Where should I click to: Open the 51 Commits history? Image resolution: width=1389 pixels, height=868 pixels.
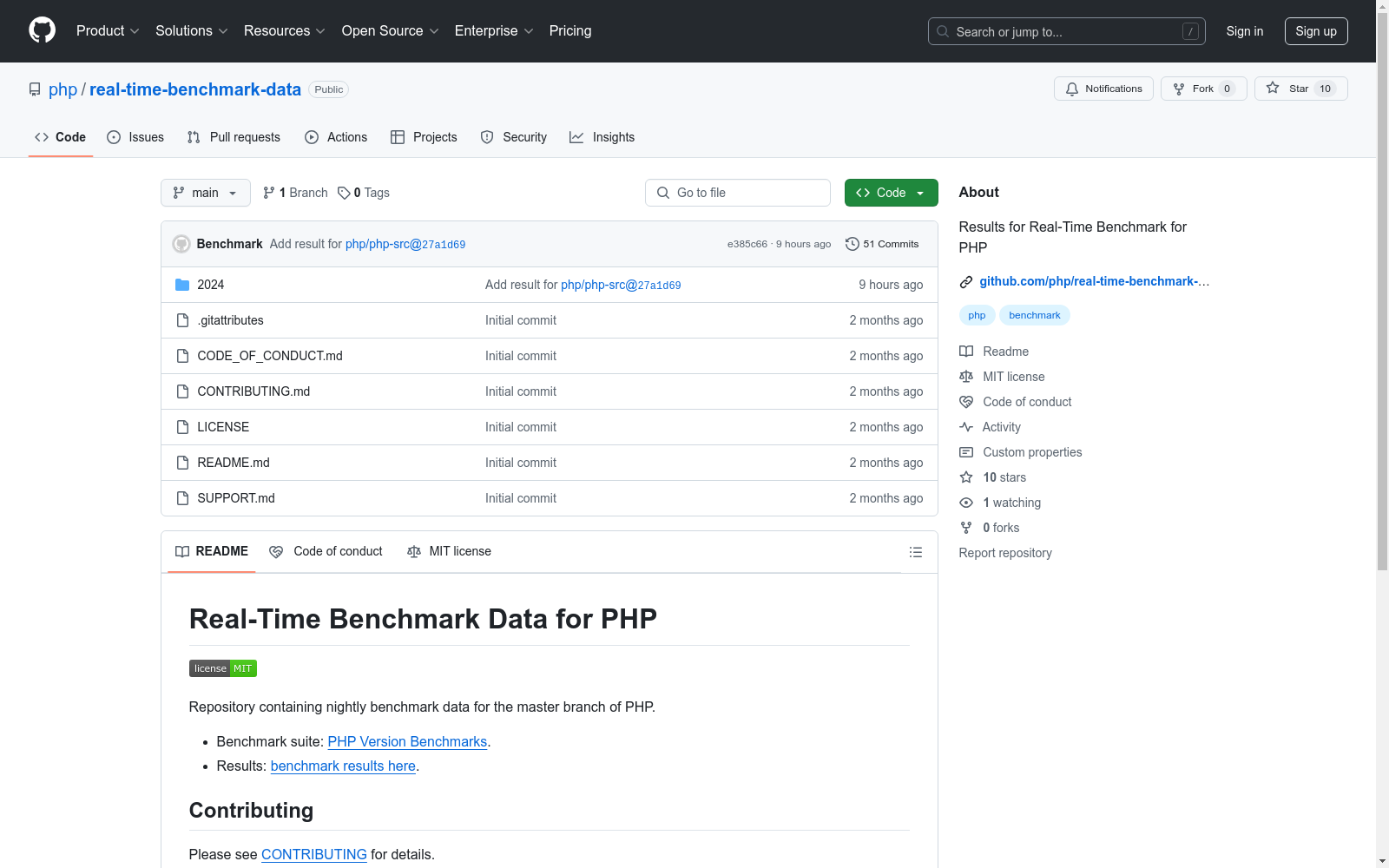[x=882, y=244]
